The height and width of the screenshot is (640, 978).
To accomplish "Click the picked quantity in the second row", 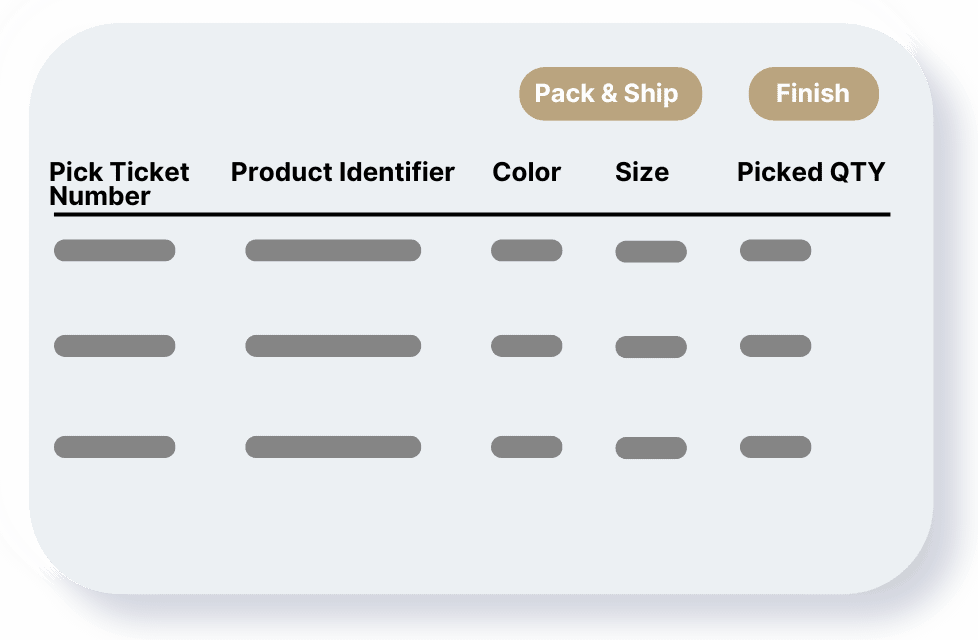I will coord(775,345).
